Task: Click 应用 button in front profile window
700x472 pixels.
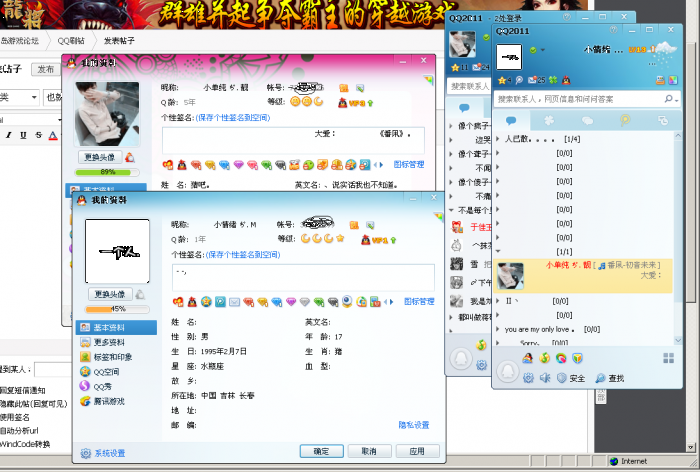Action: pyautogui.click(x=417, y=451)
